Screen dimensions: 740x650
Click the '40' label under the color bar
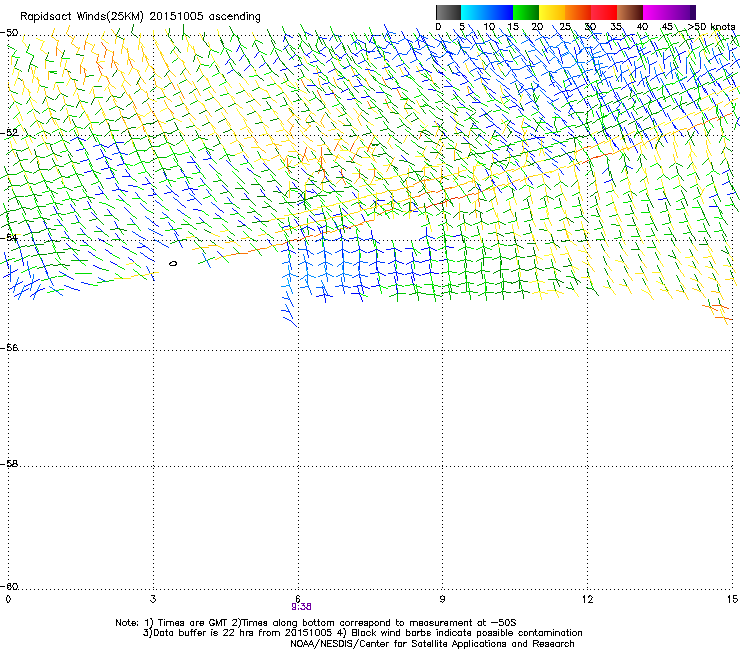click(642, 27)
